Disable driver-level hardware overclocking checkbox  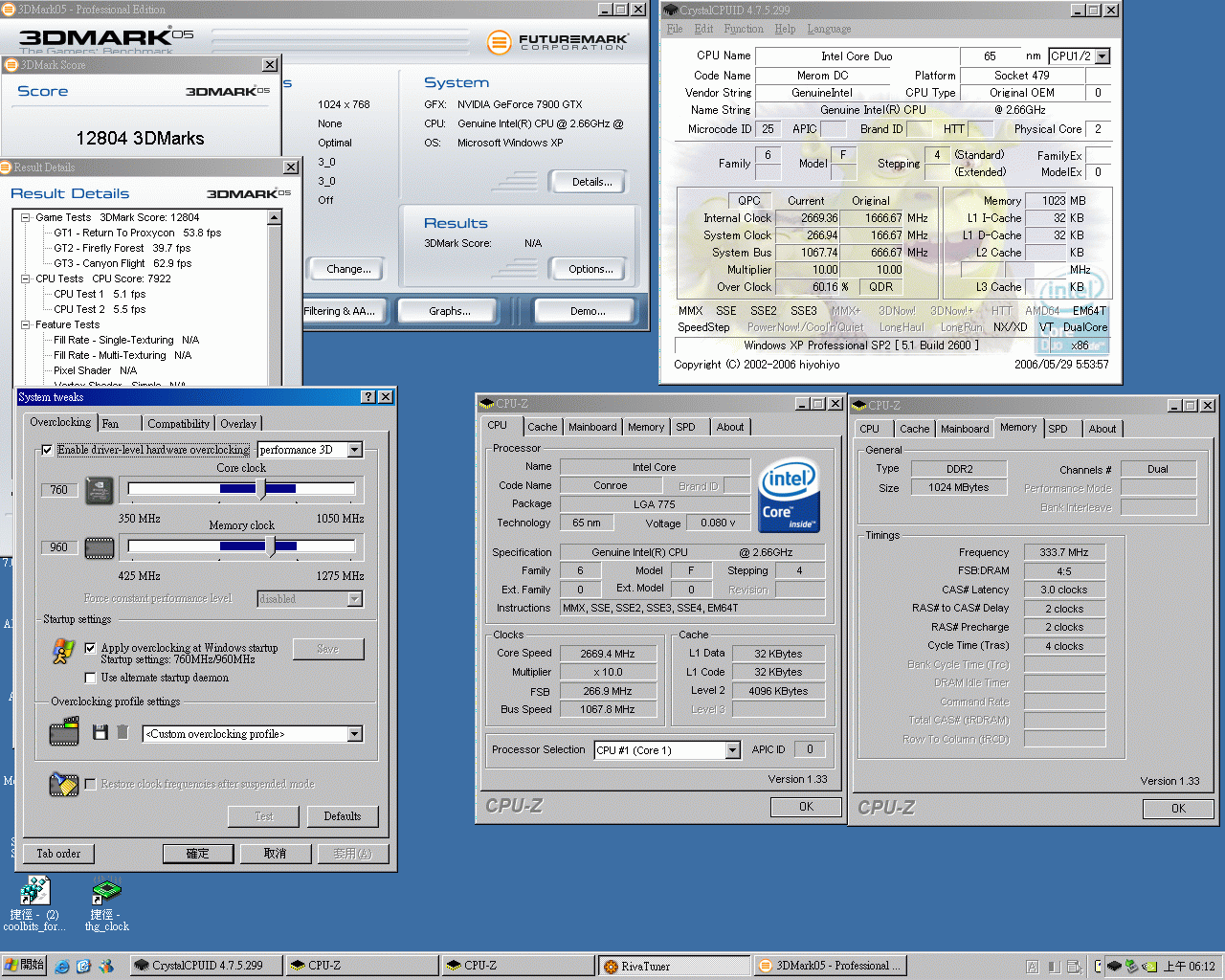coord(47,450)
